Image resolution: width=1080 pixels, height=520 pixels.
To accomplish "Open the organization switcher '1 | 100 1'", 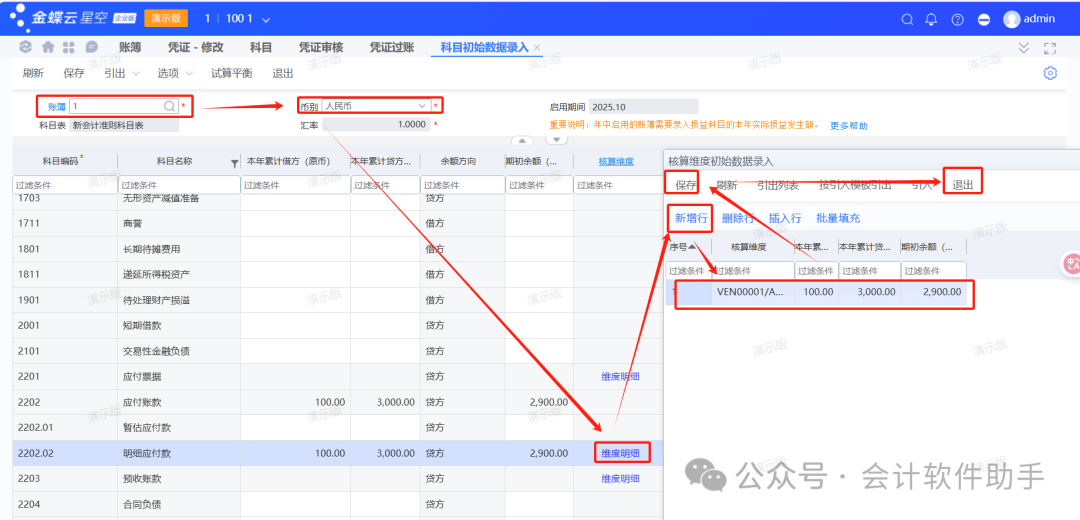I will [237, 19].
